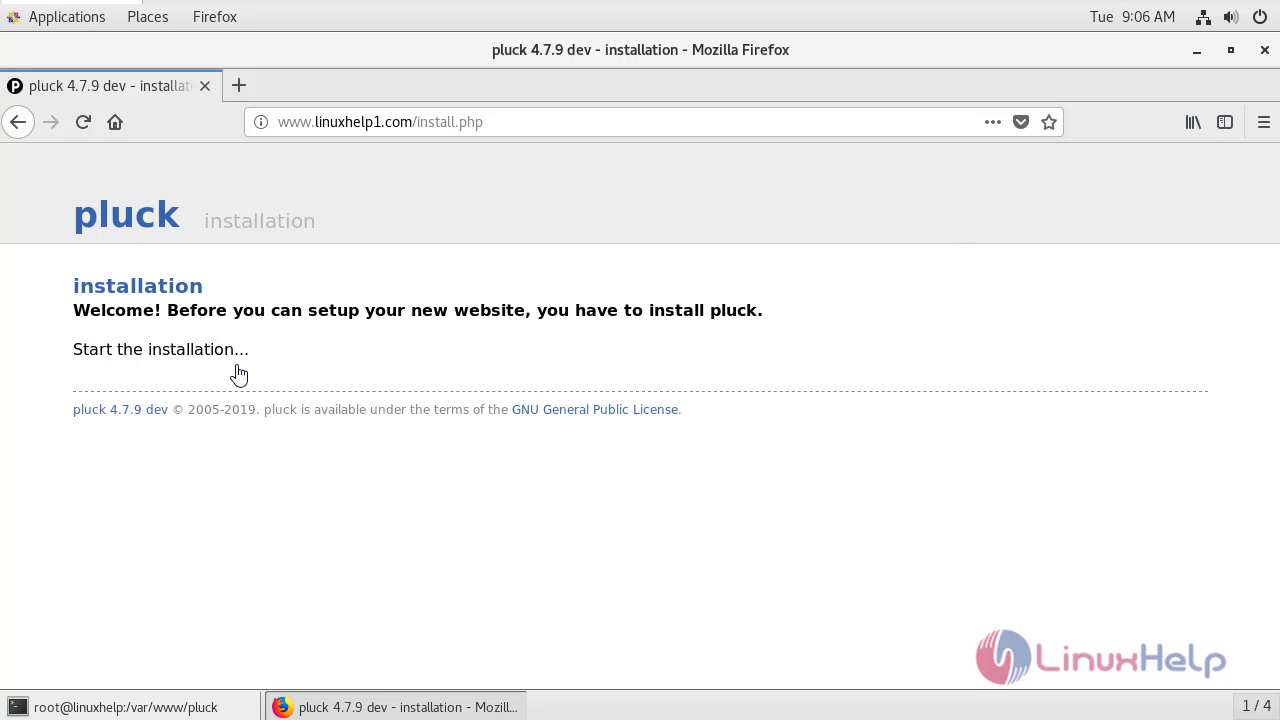Open the volume icon in system tray

pyautogui.click(x=1231, y=17)
